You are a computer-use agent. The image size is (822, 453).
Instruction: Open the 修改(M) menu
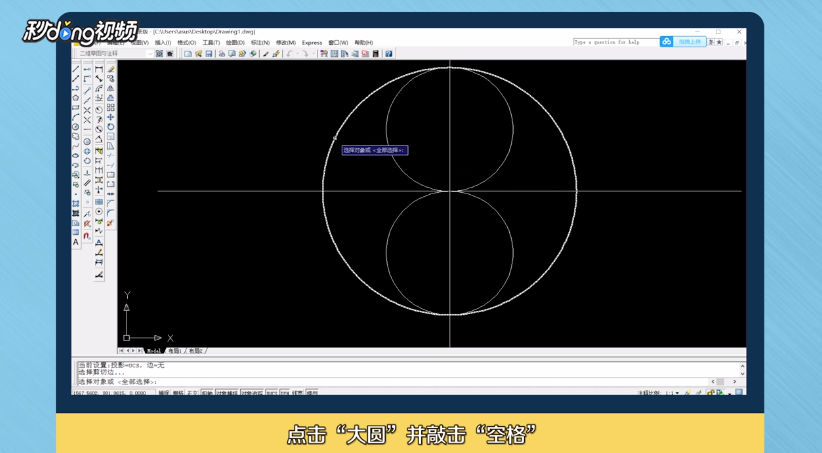click(x=286, y=42)
